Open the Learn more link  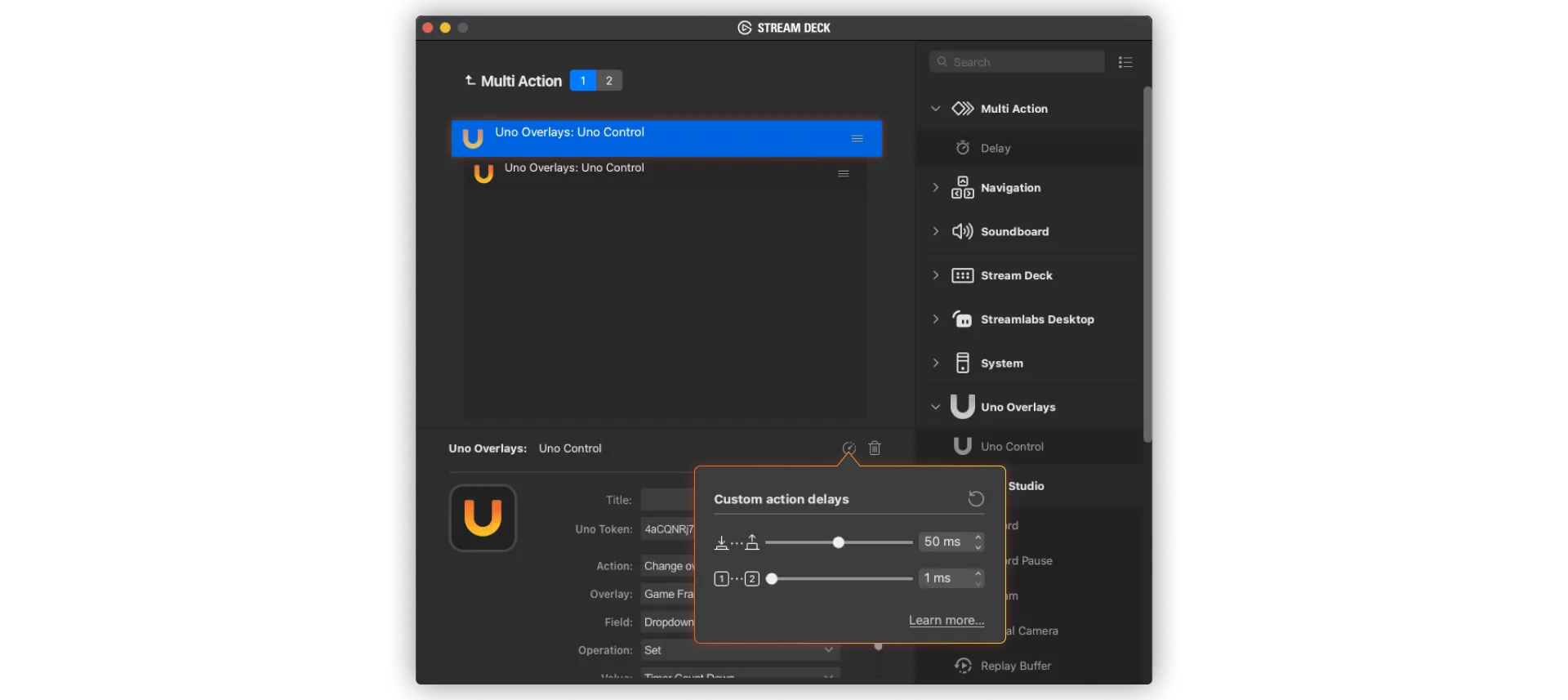[x=947, y=621]
